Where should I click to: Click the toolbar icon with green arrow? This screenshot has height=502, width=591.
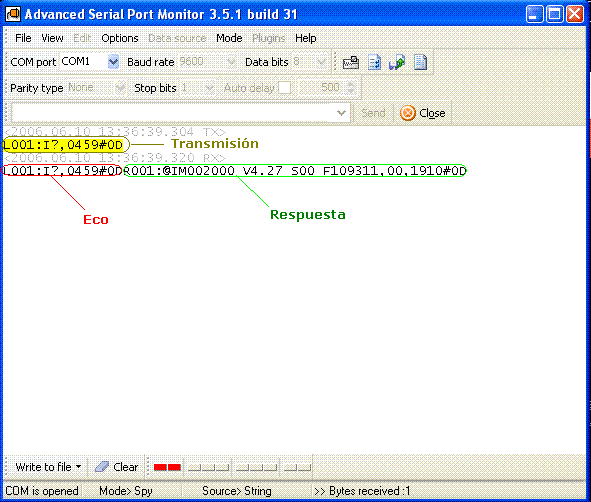[x=397, y=62]
